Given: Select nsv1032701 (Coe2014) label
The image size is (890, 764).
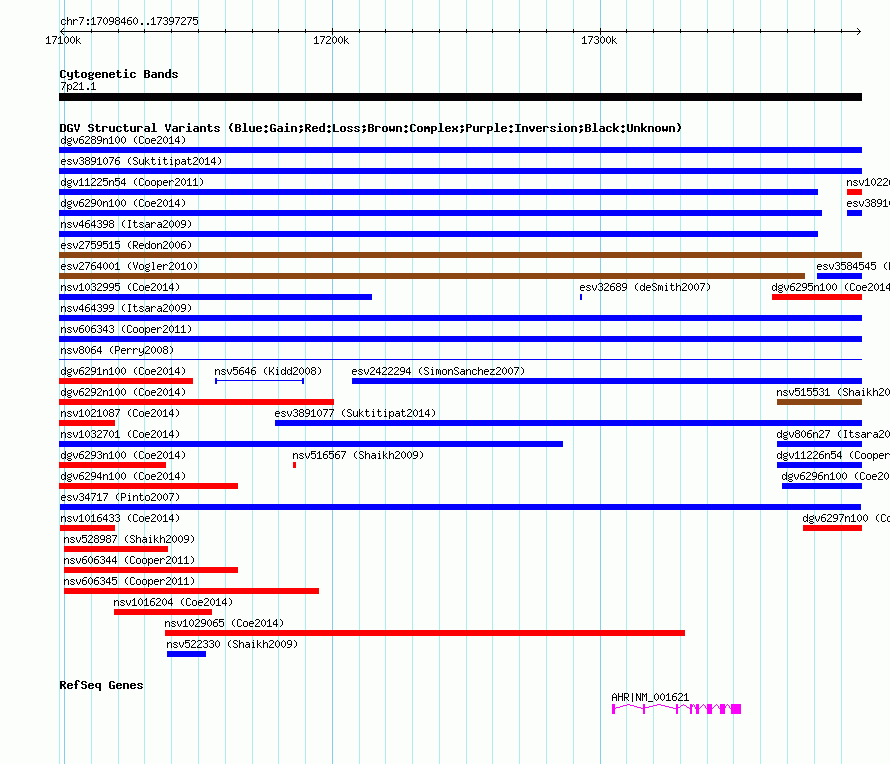Looking at the screenshot, I should pos(120,434).
